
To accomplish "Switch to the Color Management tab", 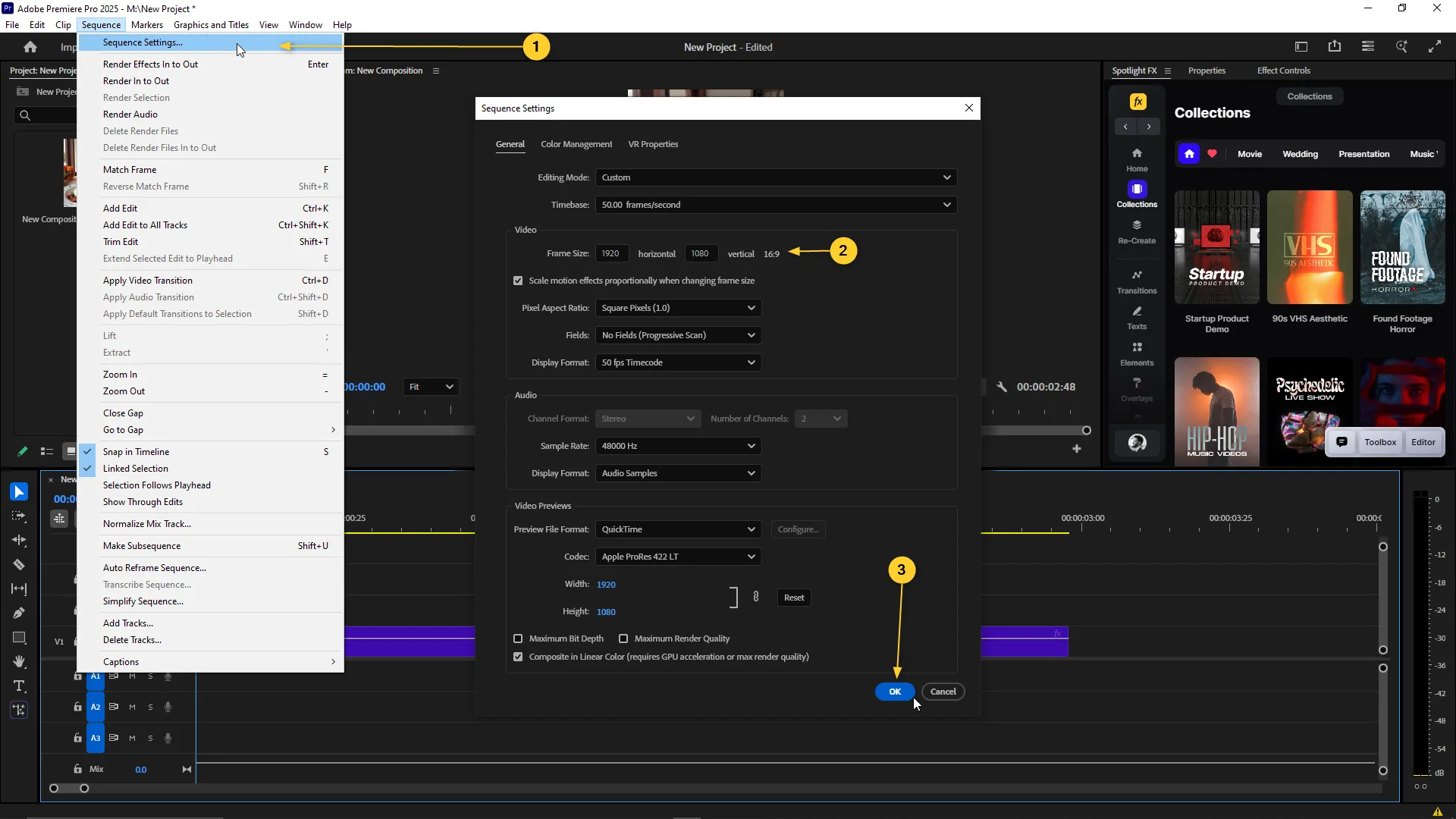I will pos(576,144).
